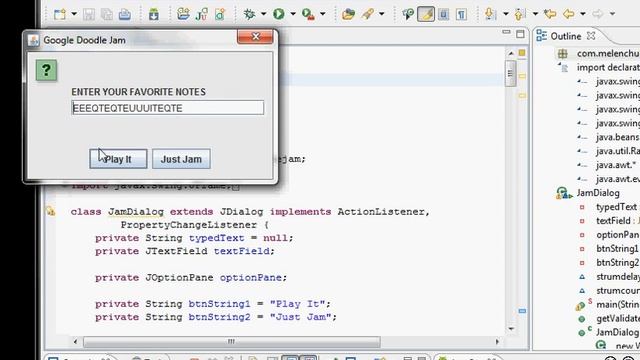Toggle the breadcrumb toolbar icon

point(408,14)
